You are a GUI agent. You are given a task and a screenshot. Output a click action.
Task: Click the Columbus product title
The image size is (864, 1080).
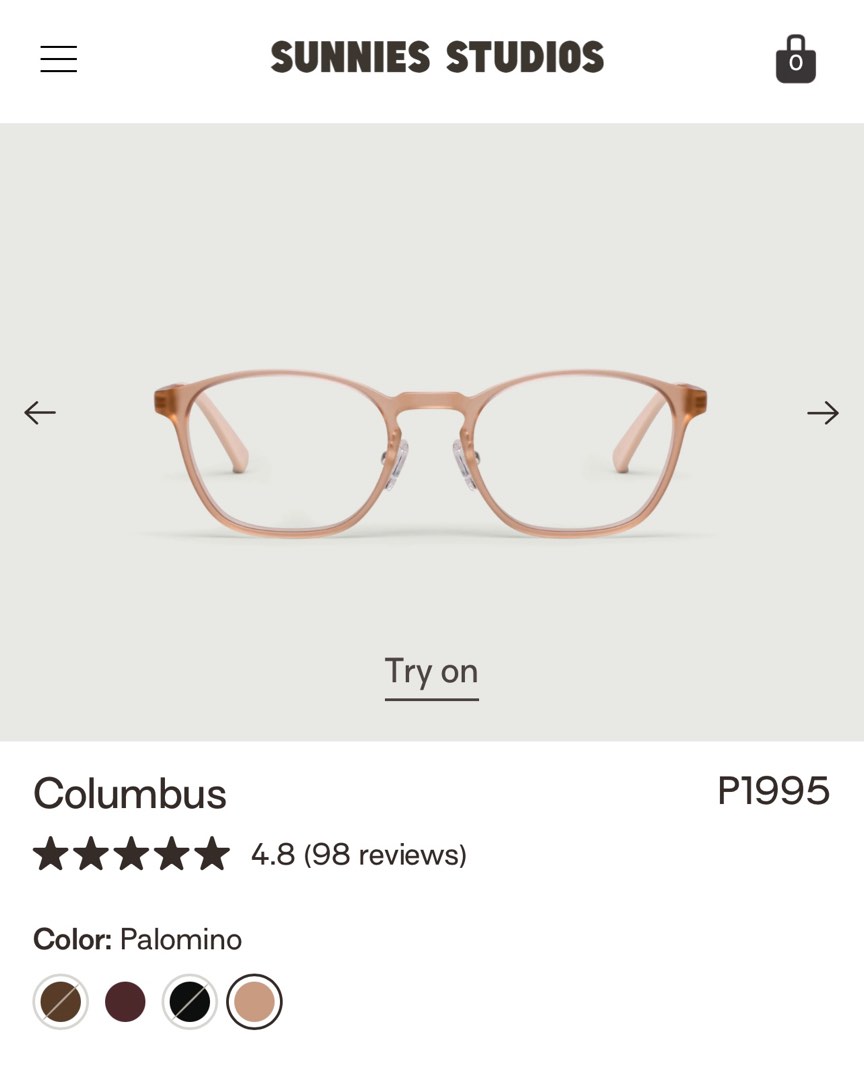click(x=130, y=794)
